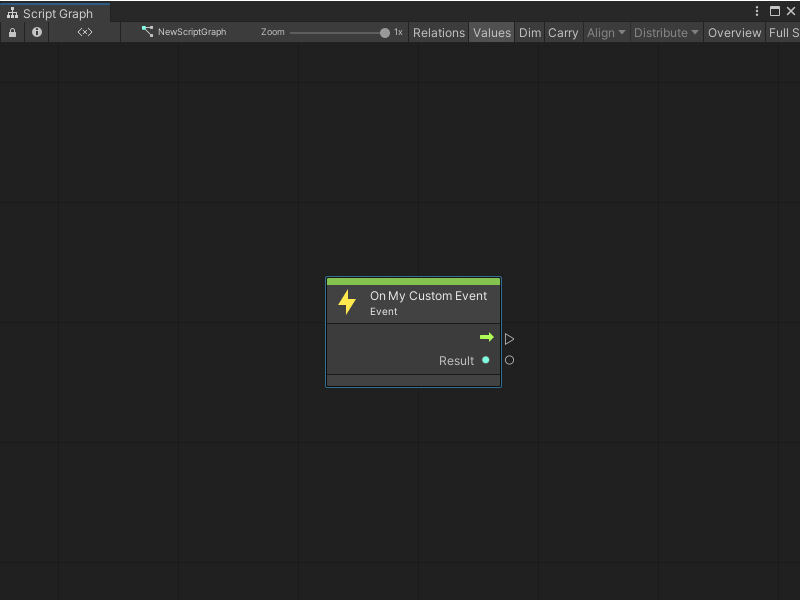Open the three-dot menu at the top right
Screen dimensions: 800x600
(x=757, y=10)
